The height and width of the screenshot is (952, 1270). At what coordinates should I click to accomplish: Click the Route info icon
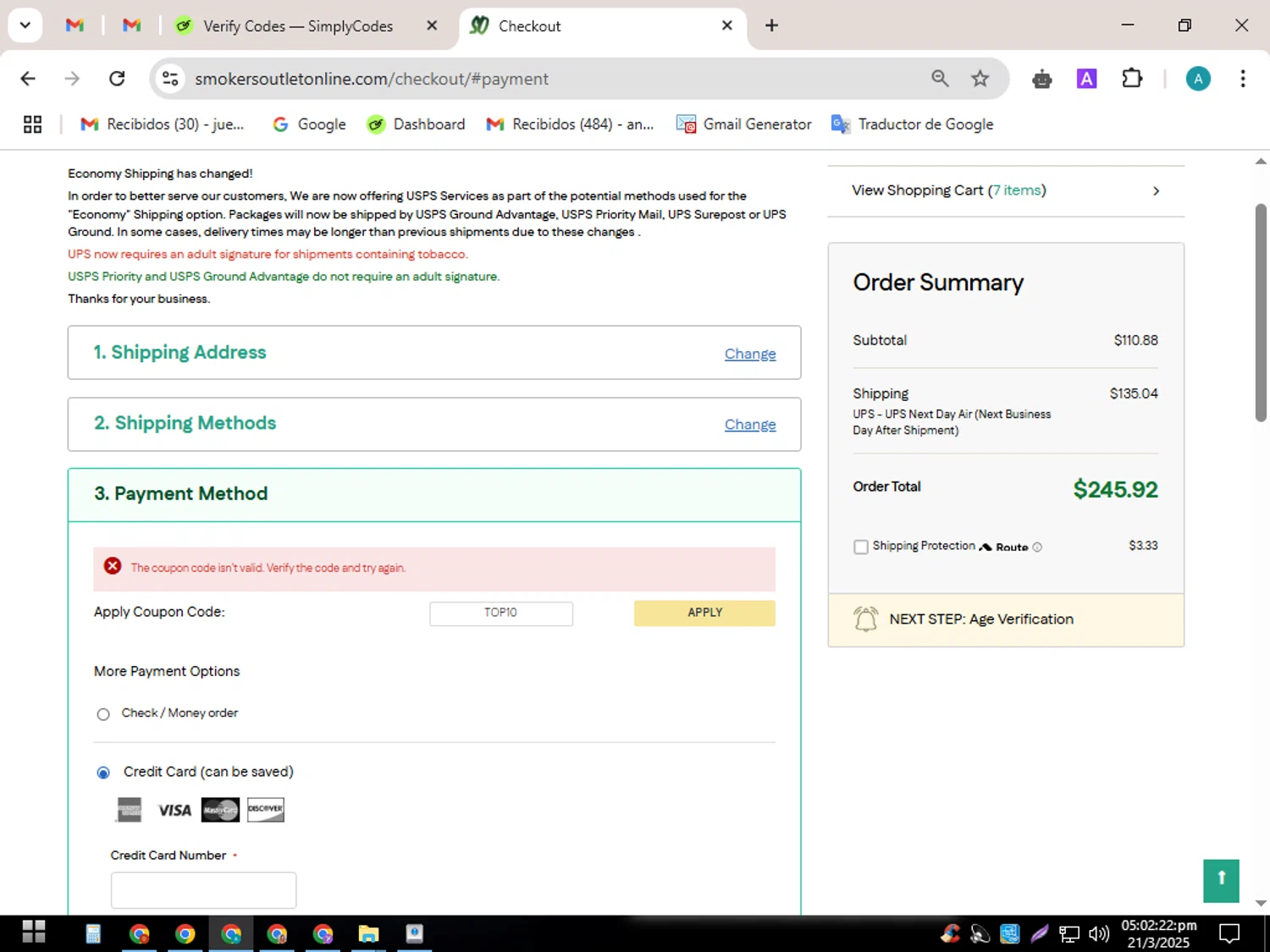(x=1037, y=548)
